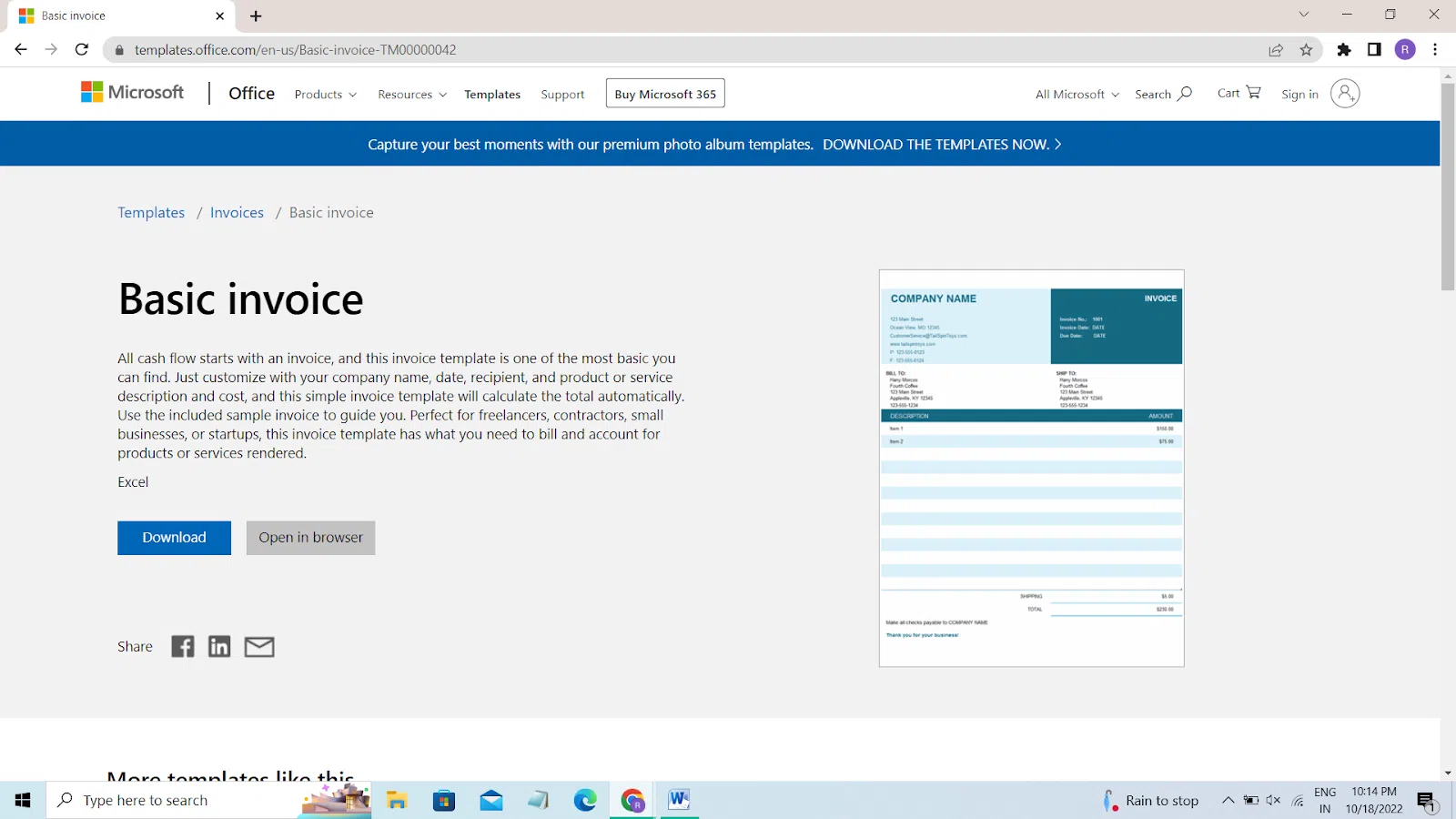Image resolution: width=1456 pixels, height=819 pixels.
Task: Open the tab search chevron
Action: click(1303, 15)
